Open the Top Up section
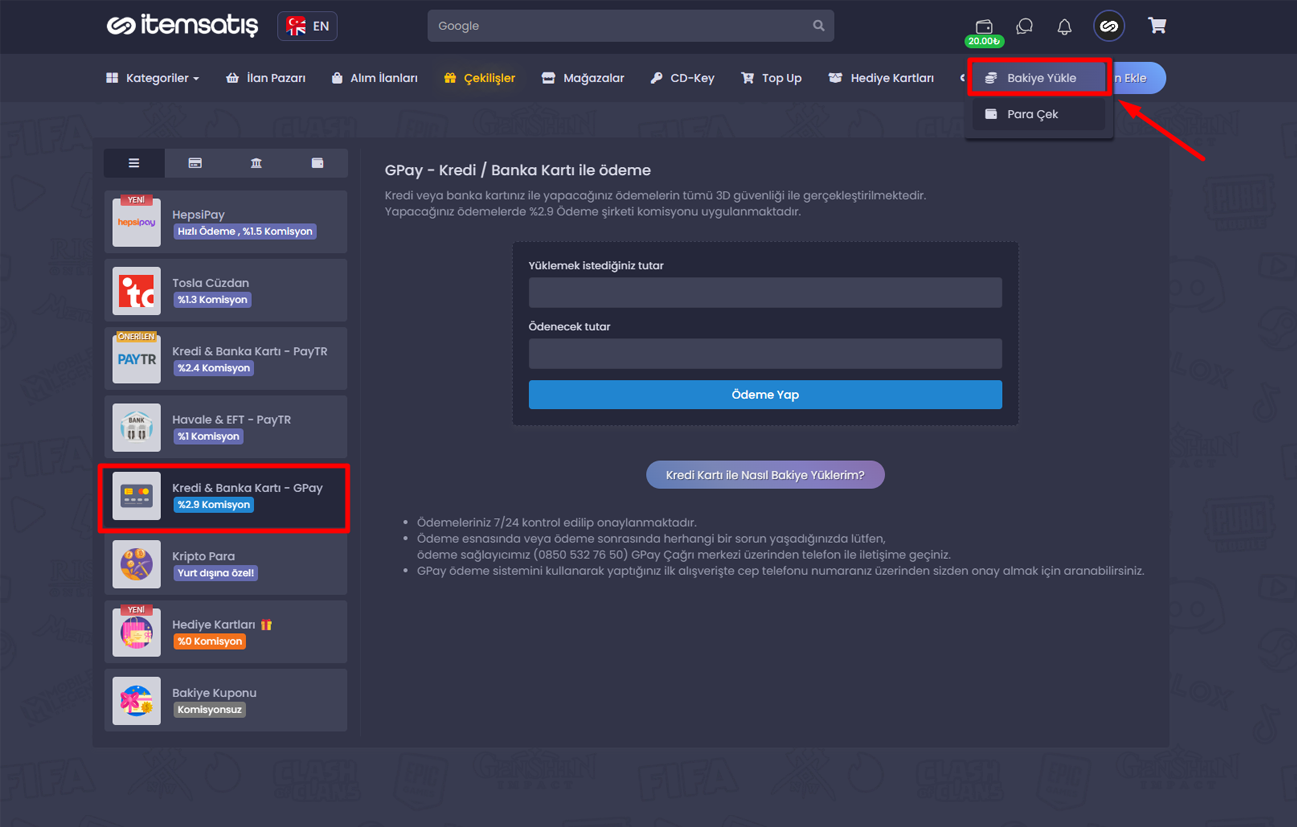This screenshot has height=827, width=1297. (771, 78)
